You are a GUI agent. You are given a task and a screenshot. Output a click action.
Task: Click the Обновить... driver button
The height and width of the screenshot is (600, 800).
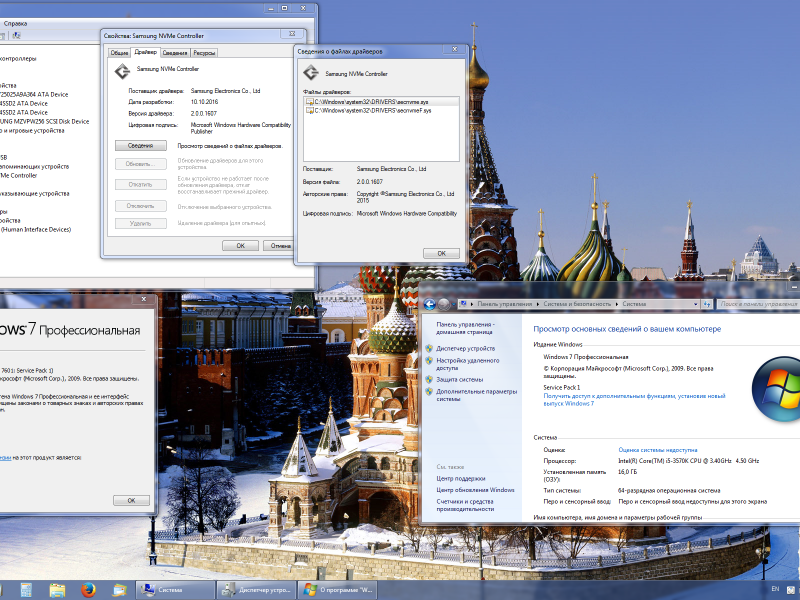coord(140,164)
